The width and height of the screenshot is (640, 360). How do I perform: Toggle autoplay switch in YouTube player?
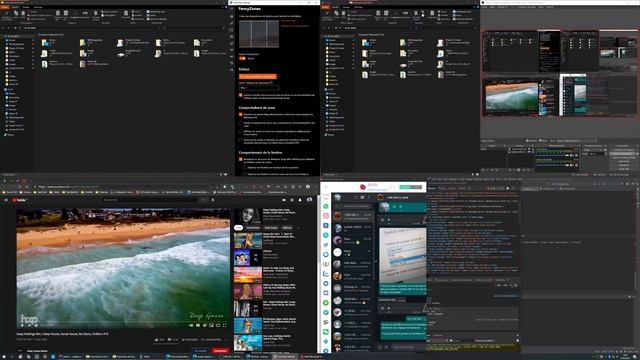(191, 325)
